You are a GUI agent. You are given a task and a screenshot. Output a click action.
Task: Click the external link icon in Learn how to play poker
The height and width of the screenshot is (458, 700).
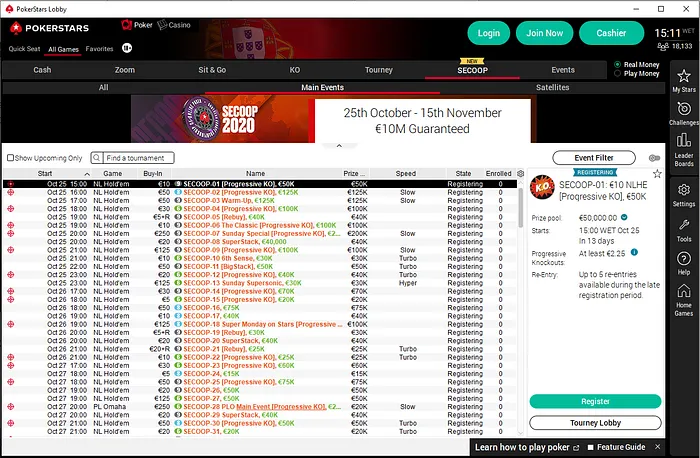(576, 447)
